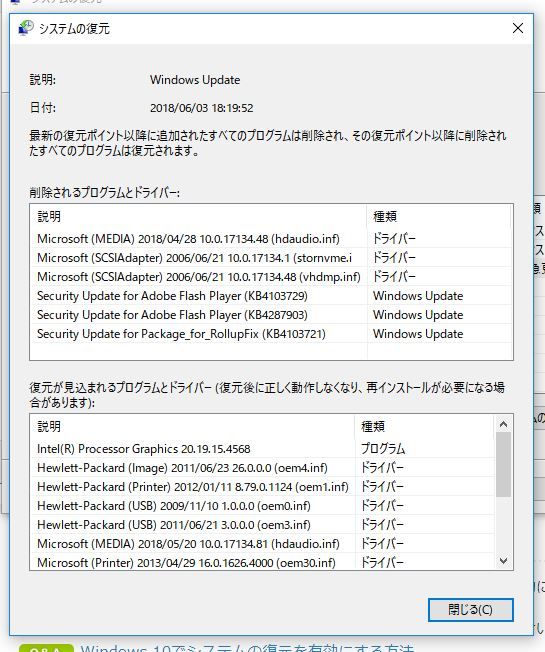Viewport: 545px width, 652px height.
Task: Click 種類 column header in deleted programs list
Action: point(439,216)
